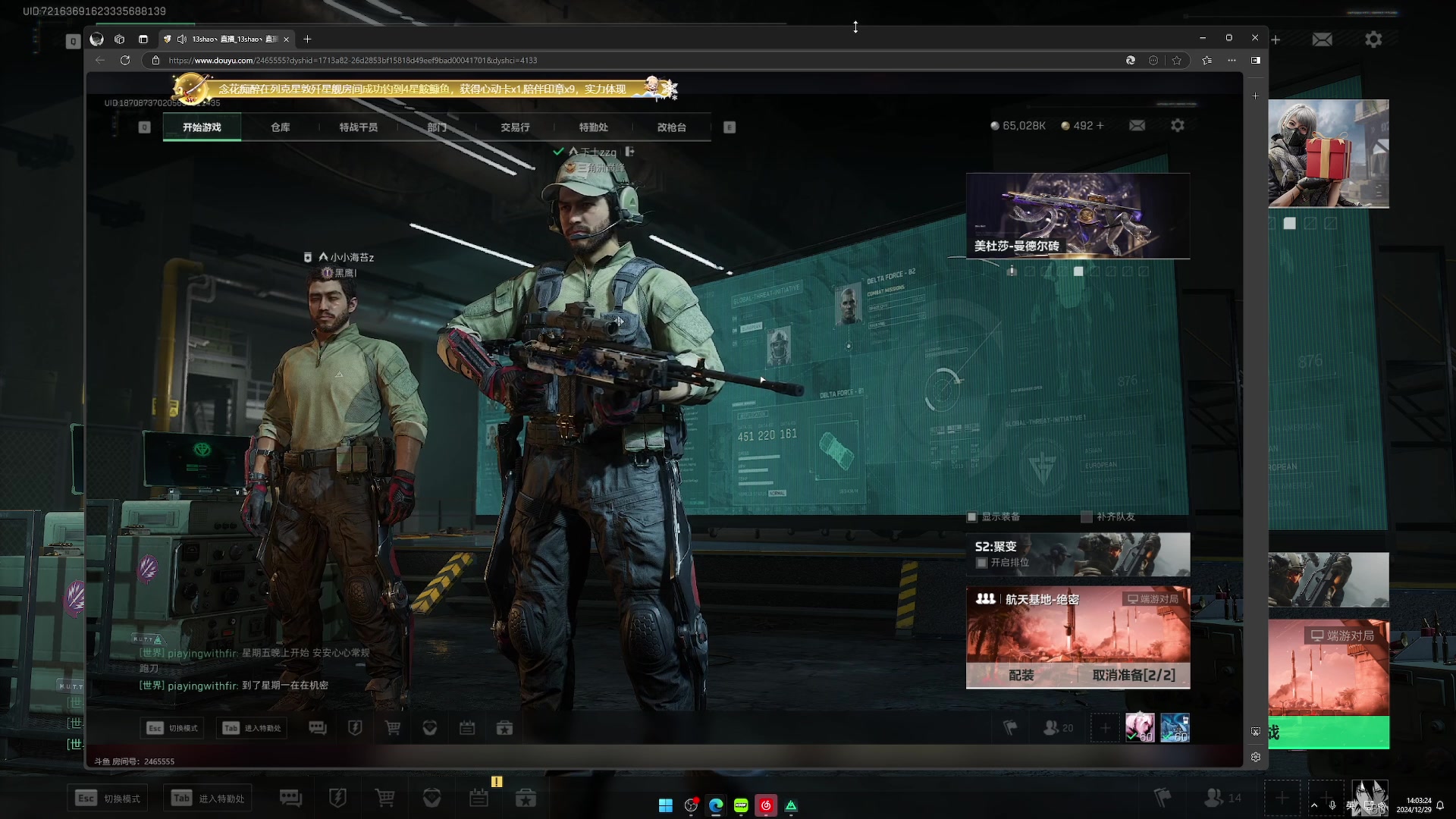
Task: Click 端游对局 label on the map card
Action: click(1152, 599)
